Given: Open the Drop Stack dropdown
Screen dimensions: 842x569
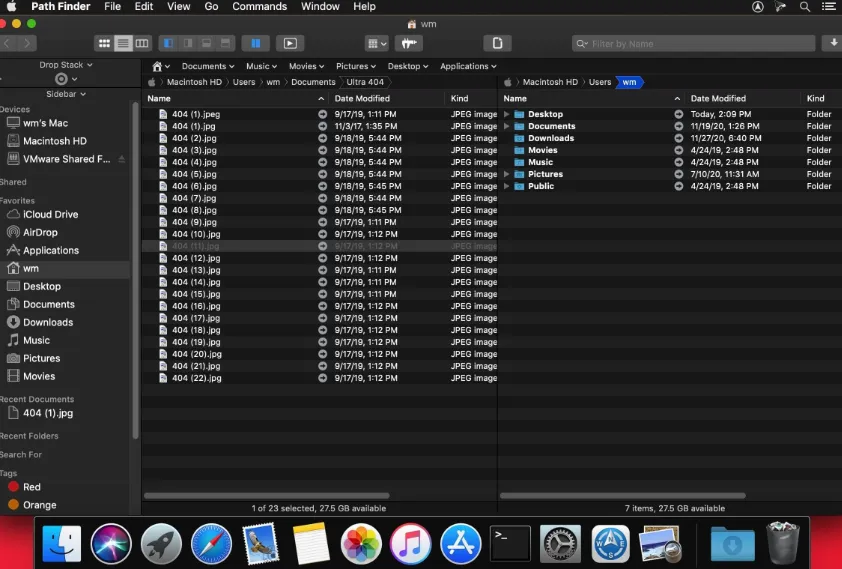Looking at the screenshot, I should point(66,65).
